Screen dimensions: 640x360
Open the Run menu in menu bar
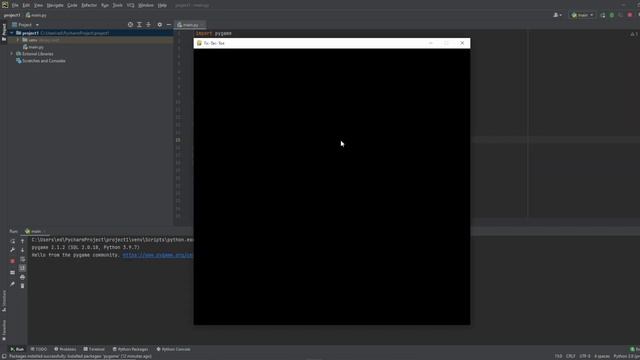coord(105,5)
